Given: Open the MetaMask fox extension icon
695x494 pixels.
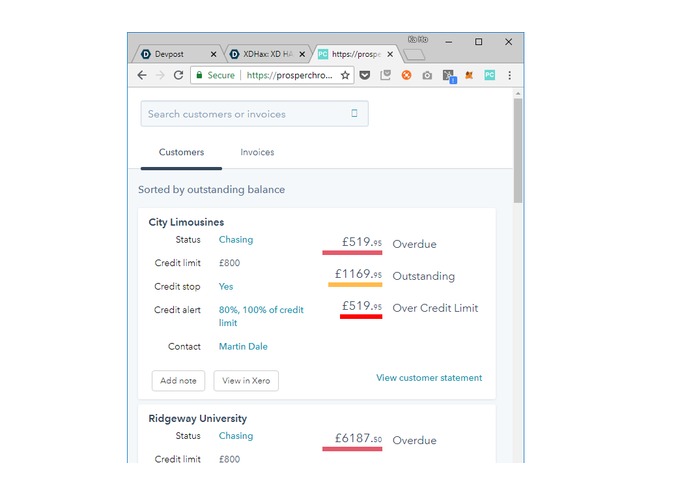Looking at the screenshot, I should pyautogui.click(x=469, y=75).
